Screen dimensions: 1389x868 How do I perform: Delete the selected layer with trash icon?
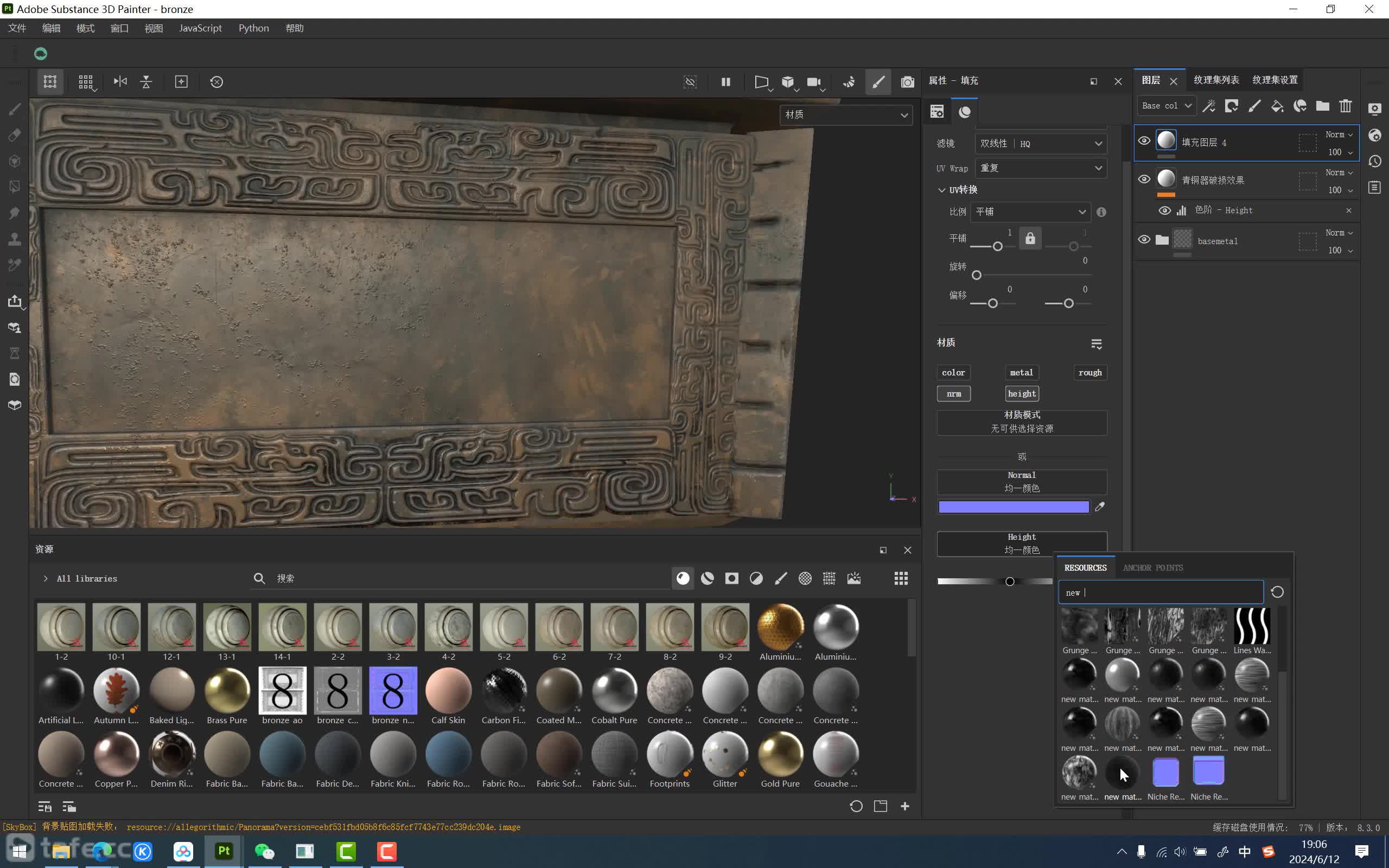point(1346,106)
